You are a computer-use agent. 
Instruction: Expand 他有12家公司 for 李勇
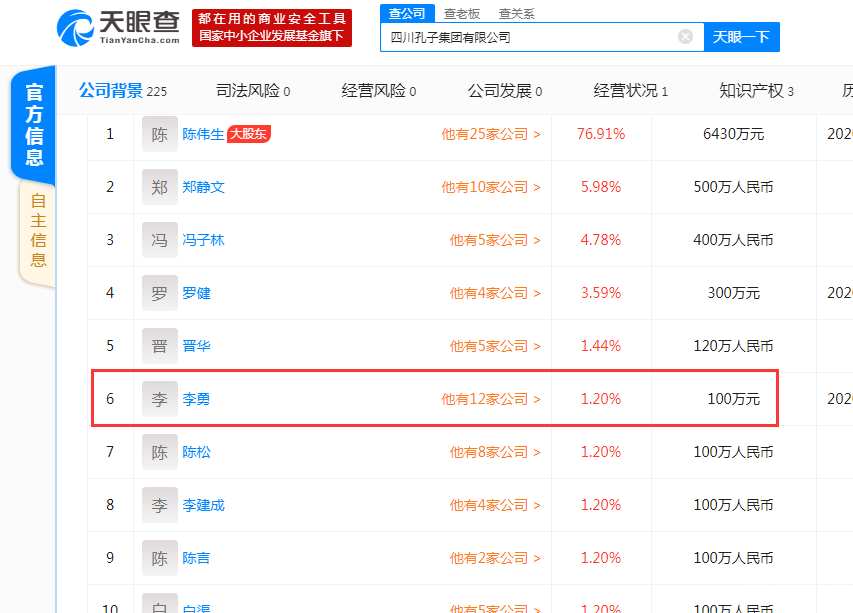click(x=491, y=399)
